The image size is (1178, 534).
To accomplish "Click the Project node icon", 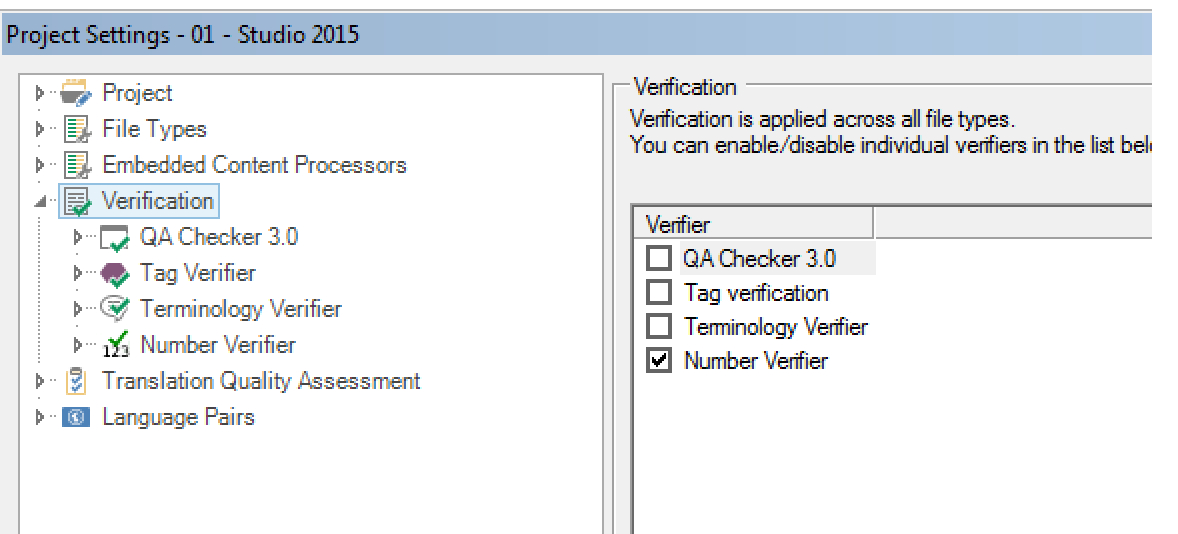I will (x=76, y=94).
